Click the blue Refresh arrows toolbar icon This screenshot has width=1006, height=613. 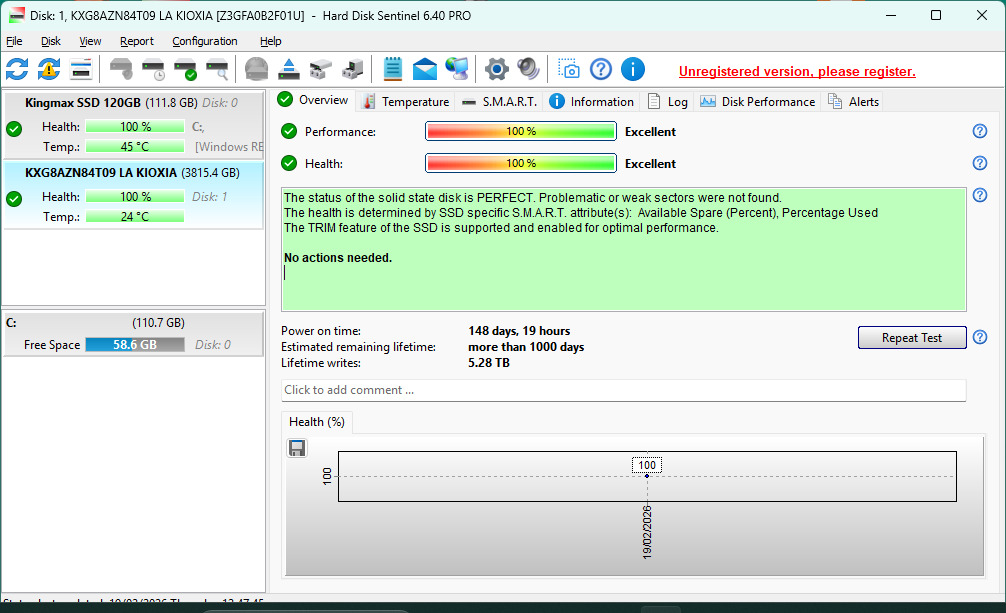click(x=17, y=69)
